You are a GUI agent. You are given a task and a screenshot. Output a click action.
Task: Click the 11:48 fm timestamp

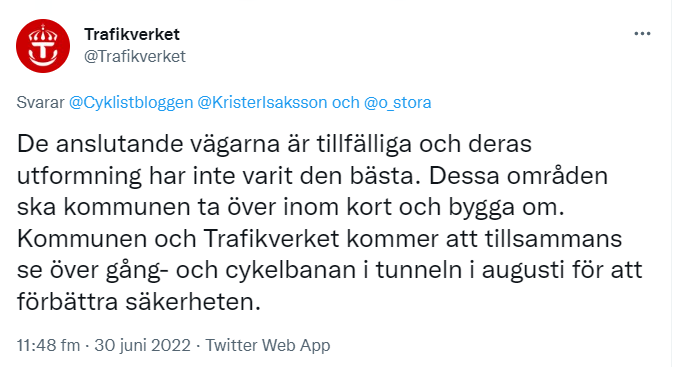48,345
